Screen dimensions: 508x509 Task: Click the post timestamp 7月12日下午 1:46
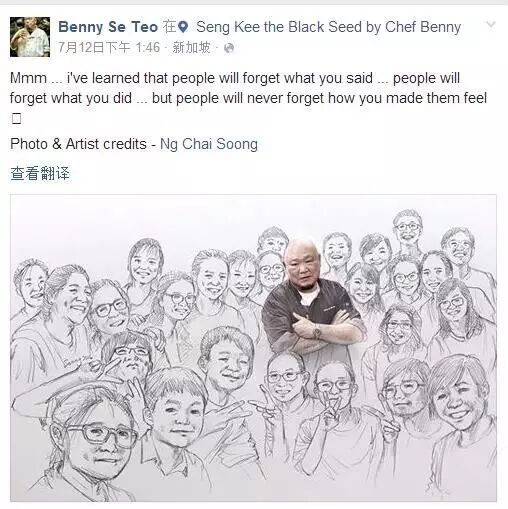pos(109,48)
